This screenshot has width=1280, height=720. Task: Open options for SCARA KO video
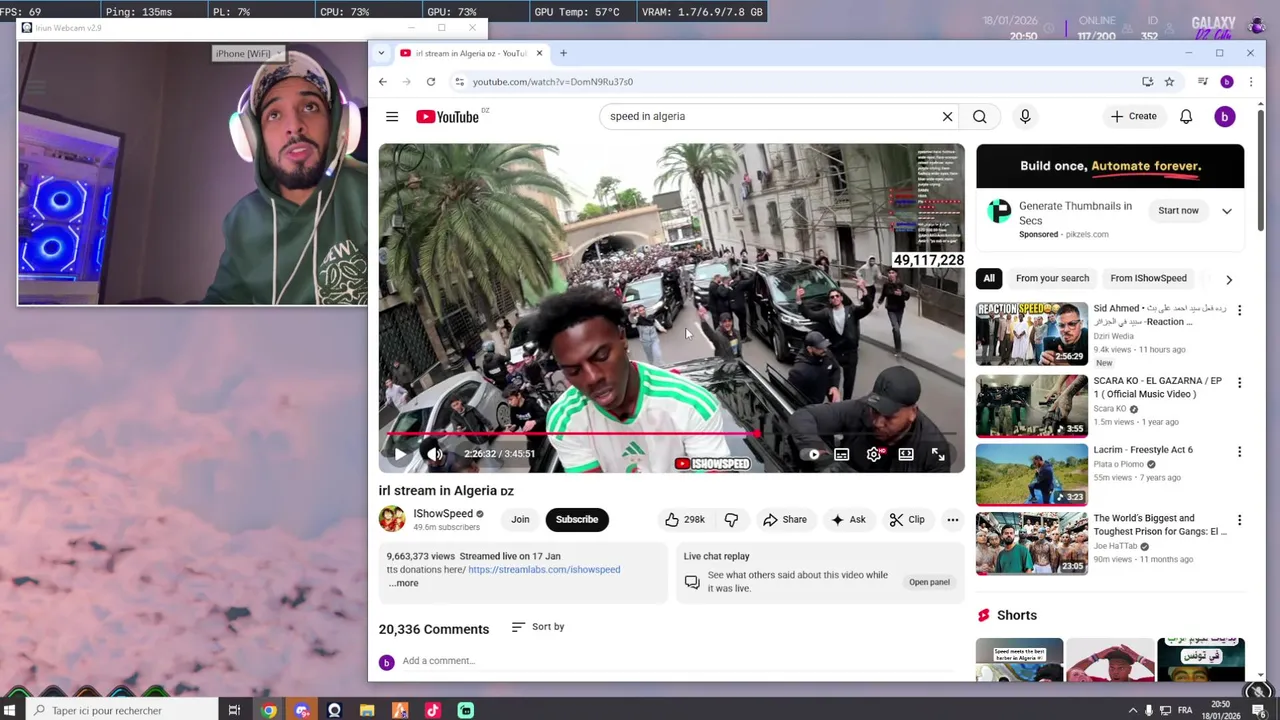tap(1239, 383)
